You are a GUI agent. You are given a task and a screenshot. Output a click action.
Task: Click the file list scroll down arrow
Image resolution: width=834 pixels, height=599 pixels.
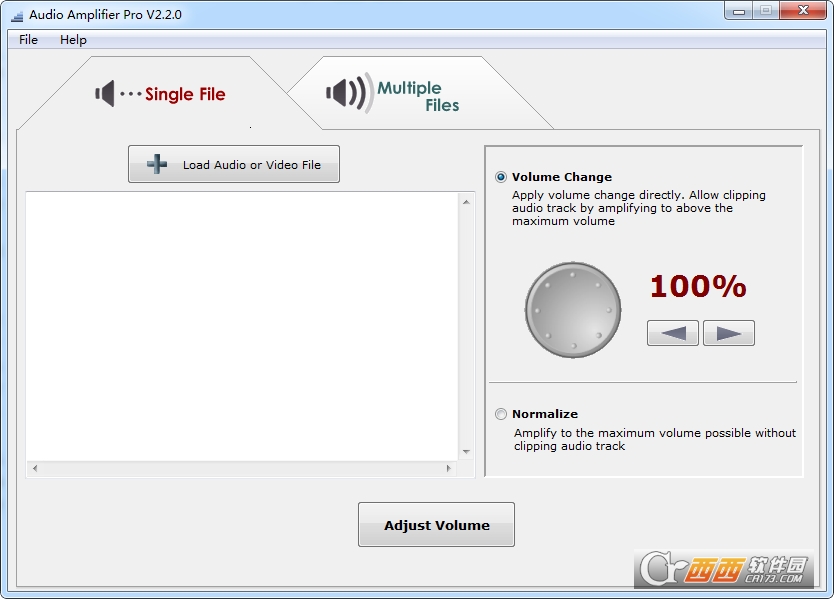click(x=466, y=452)
